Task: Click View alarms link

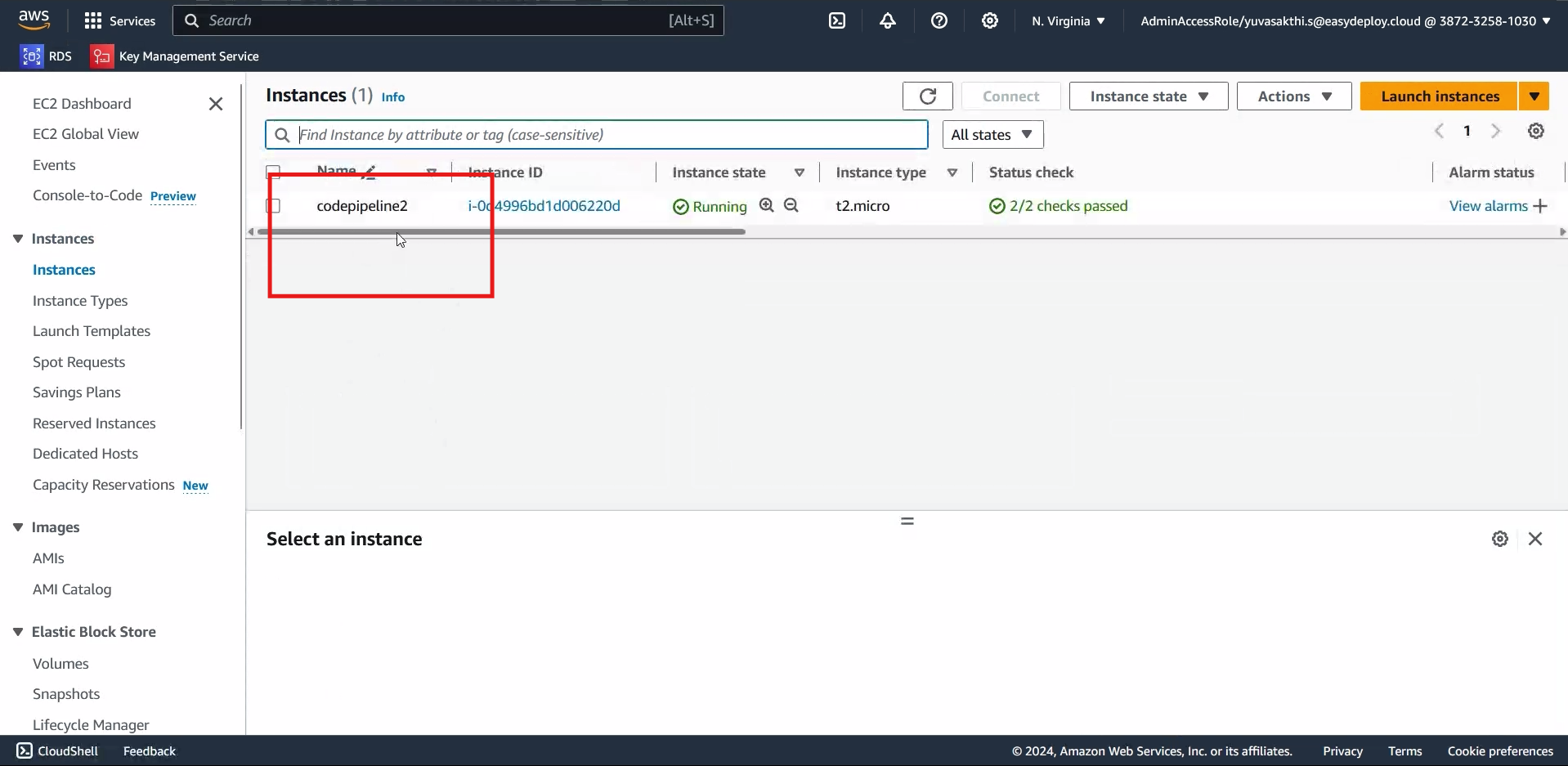Action: (x=1488, y=206)
